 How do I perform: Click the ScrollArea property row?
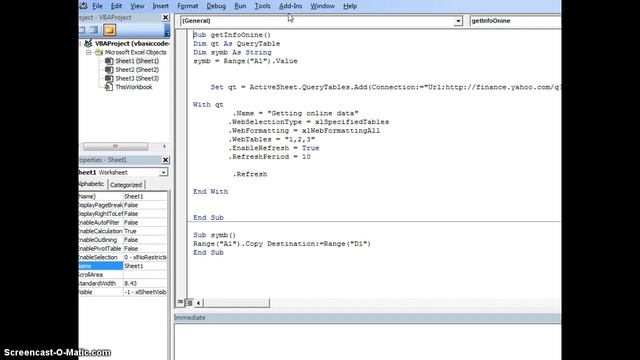pyautogui.click(x=123, y=275)
